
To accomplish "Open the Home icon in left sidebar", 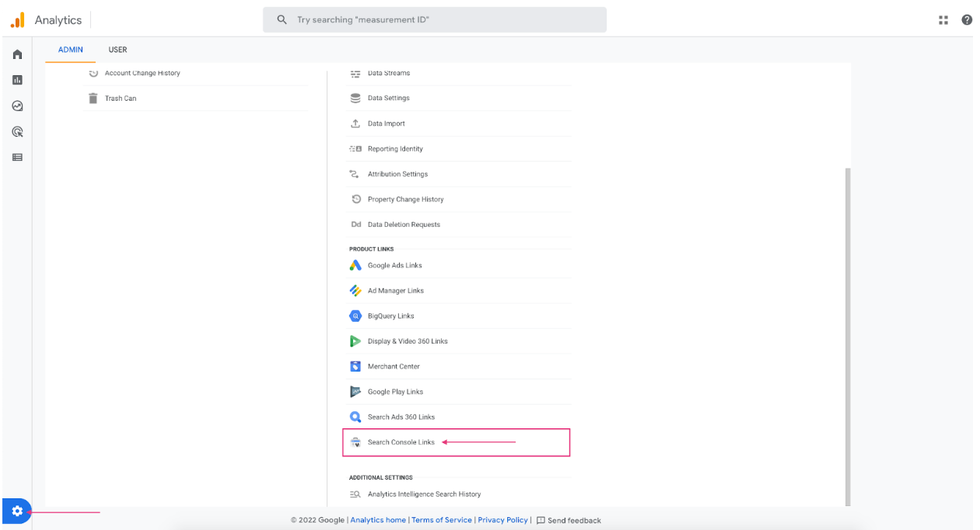I will pos(17,54).
